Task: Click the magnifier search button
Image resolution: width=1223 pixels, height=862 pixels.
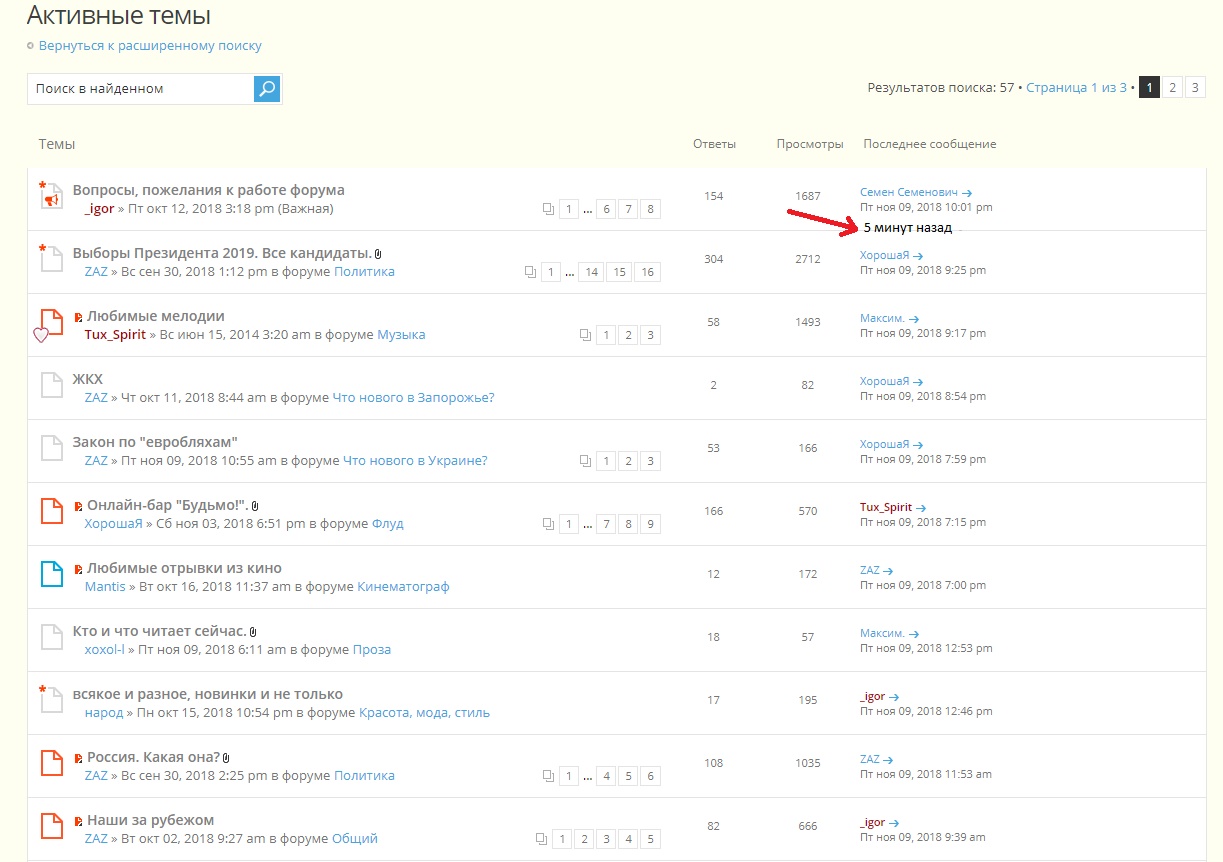Action: [x=267, y=89]
